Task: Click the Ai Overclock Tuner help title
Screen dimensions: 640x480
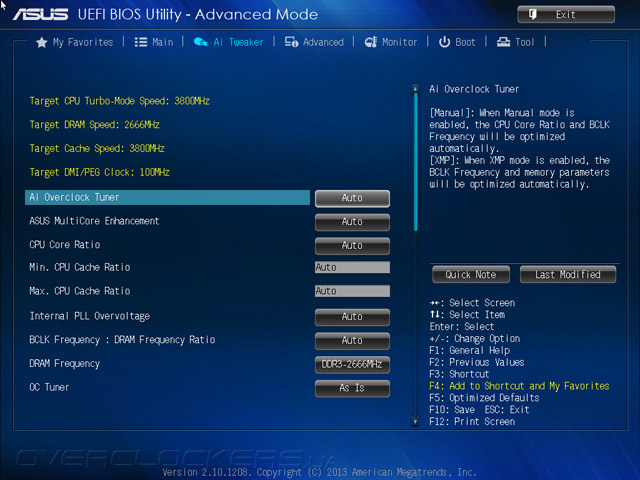Action: pos(474,89)
